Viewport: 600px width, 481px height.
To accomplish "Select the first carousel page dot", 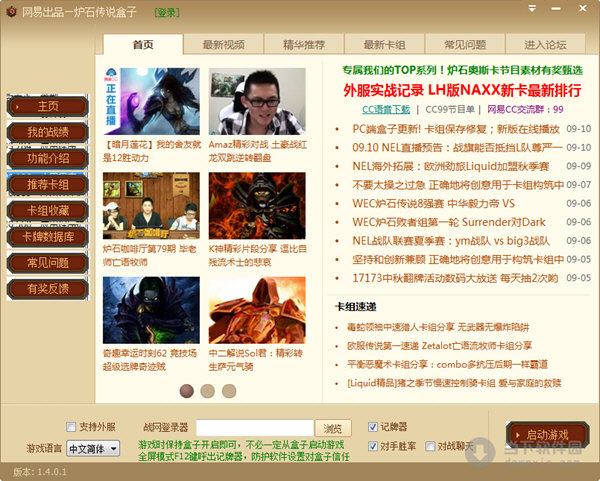I will click(187, 391).
